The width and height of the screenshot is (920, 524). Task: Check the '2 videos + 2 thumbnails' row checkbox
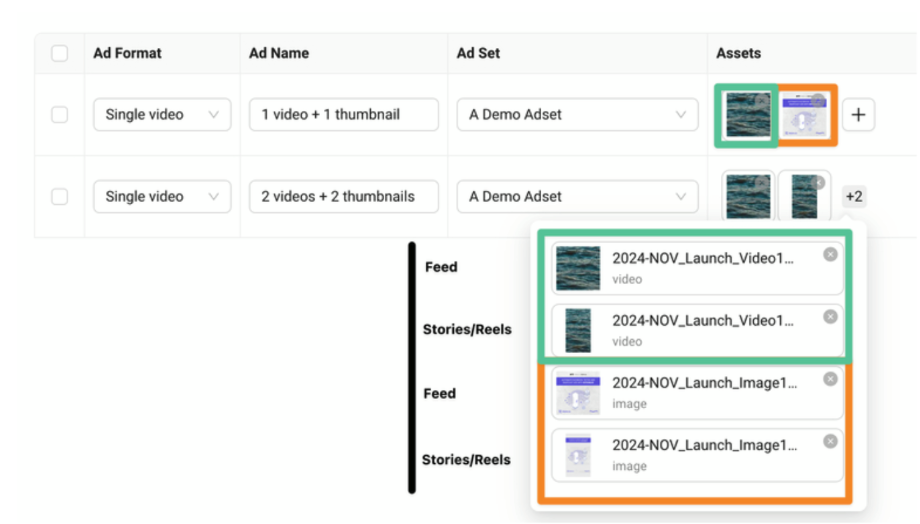(60, 197)
